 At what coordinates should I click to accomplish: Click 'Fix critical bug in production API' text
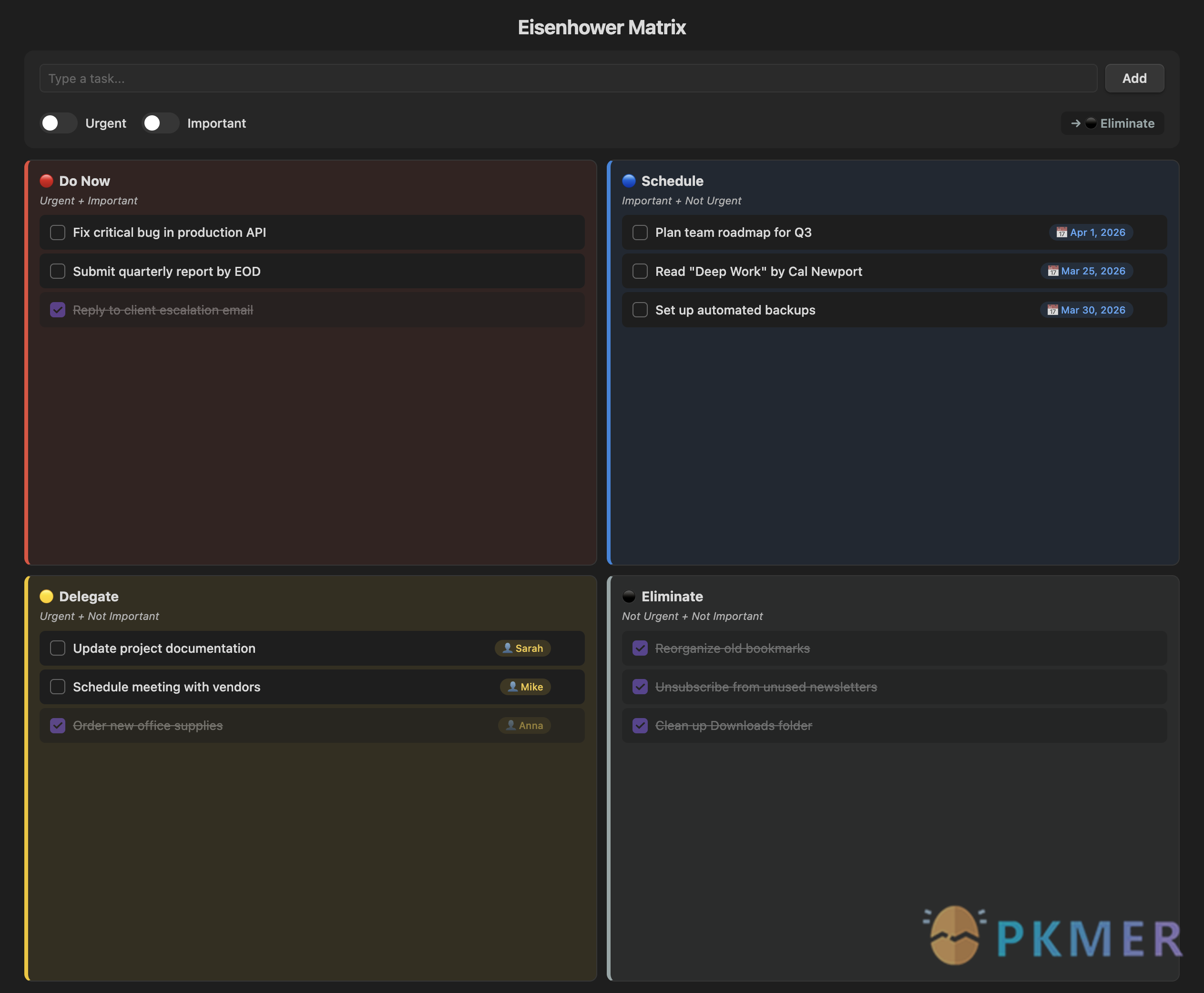coord(169,232)
